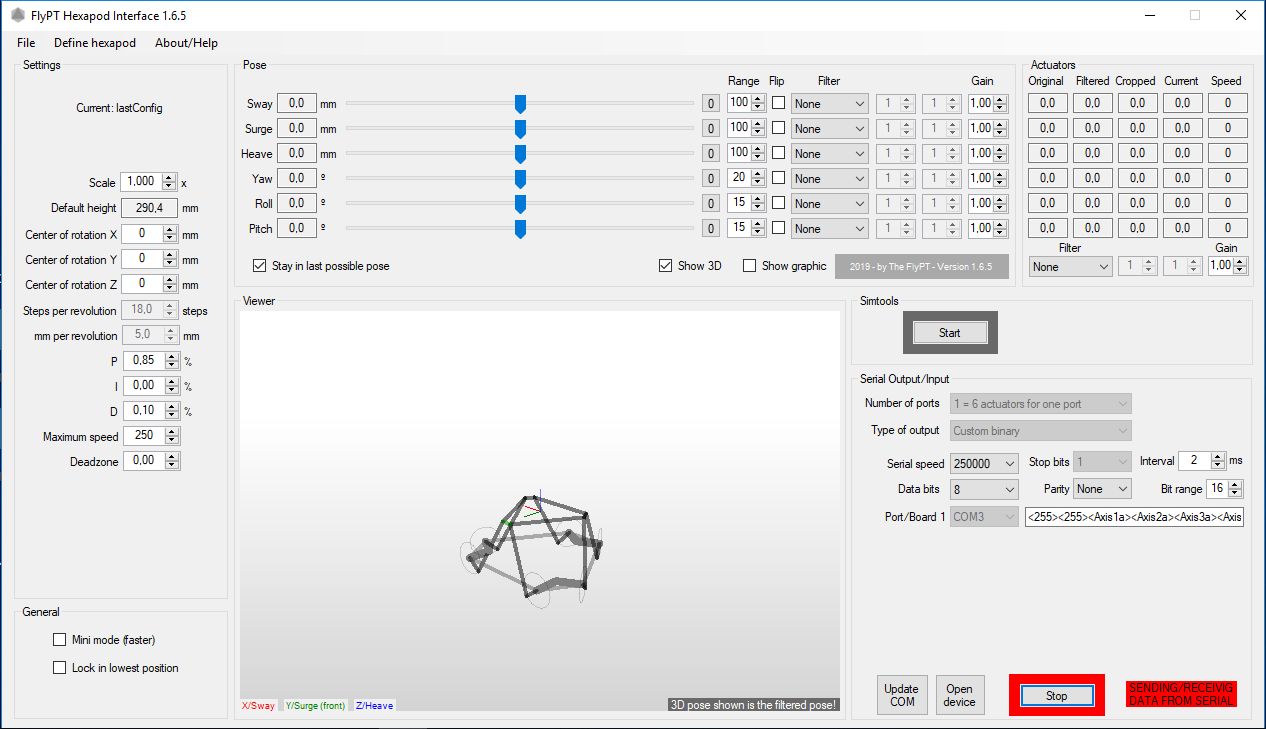Enable Mini mode (faster)
Image resolution: width=1266 pixels, height=729 pixels.
pos(59,640)
